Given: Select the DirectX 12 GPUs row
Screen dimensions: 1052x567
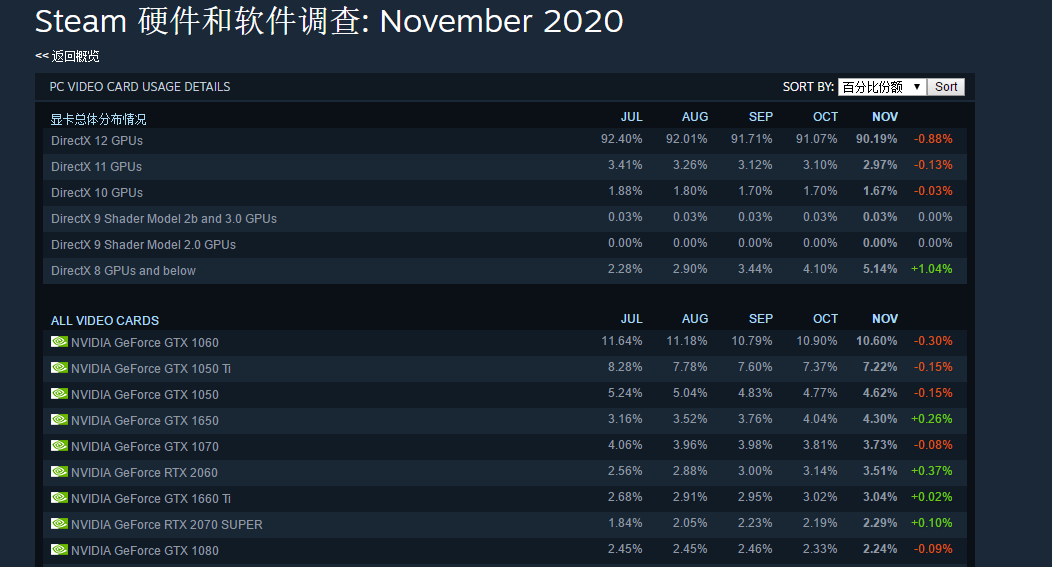Looking at the screenshot, I should pyautogui.click(x=505, y=140).
